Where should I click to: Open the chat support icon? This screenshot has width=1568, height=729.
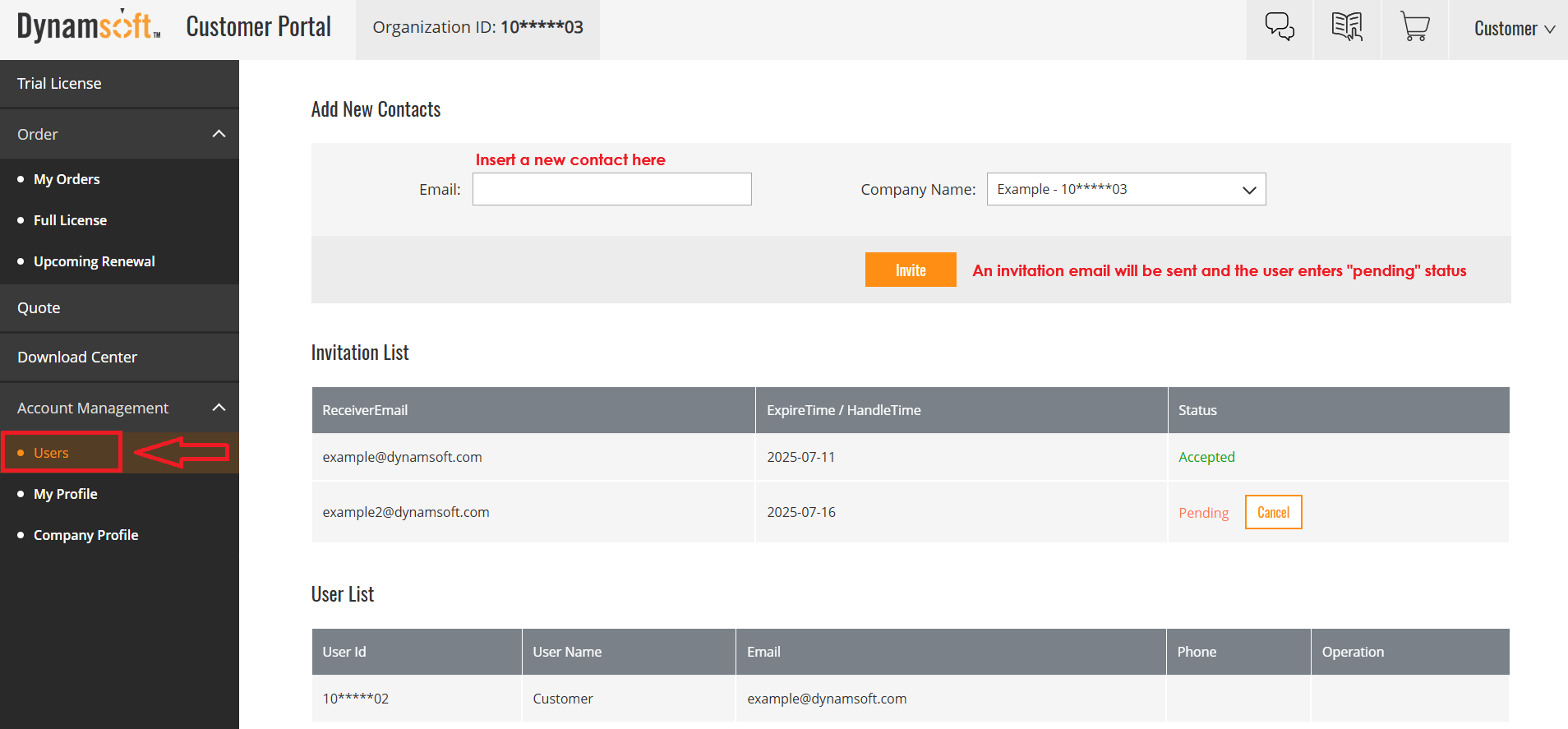(1279, 28)
